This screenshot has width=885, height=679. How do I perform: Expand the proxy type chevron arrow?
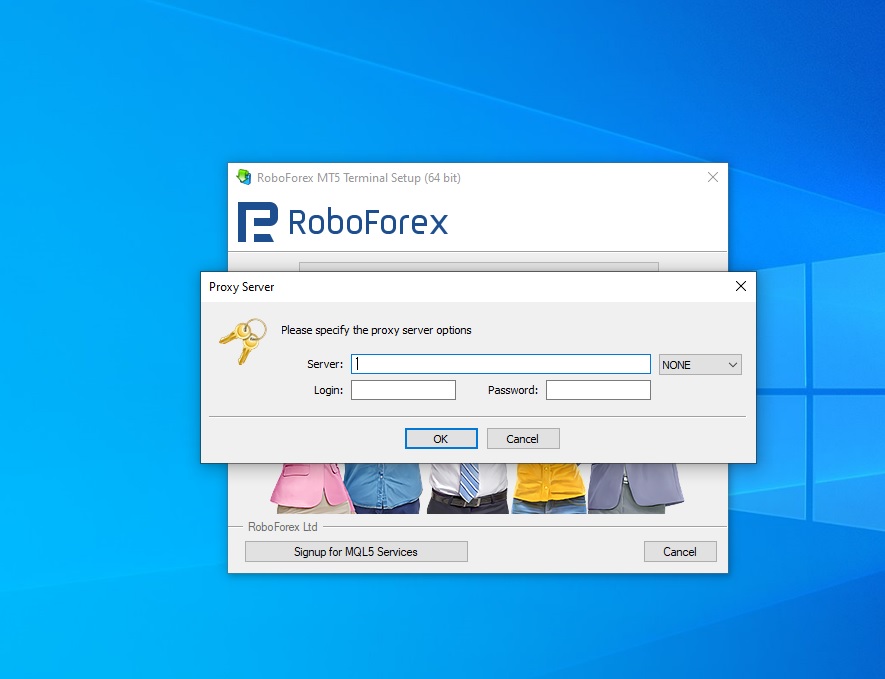[733, 365]
